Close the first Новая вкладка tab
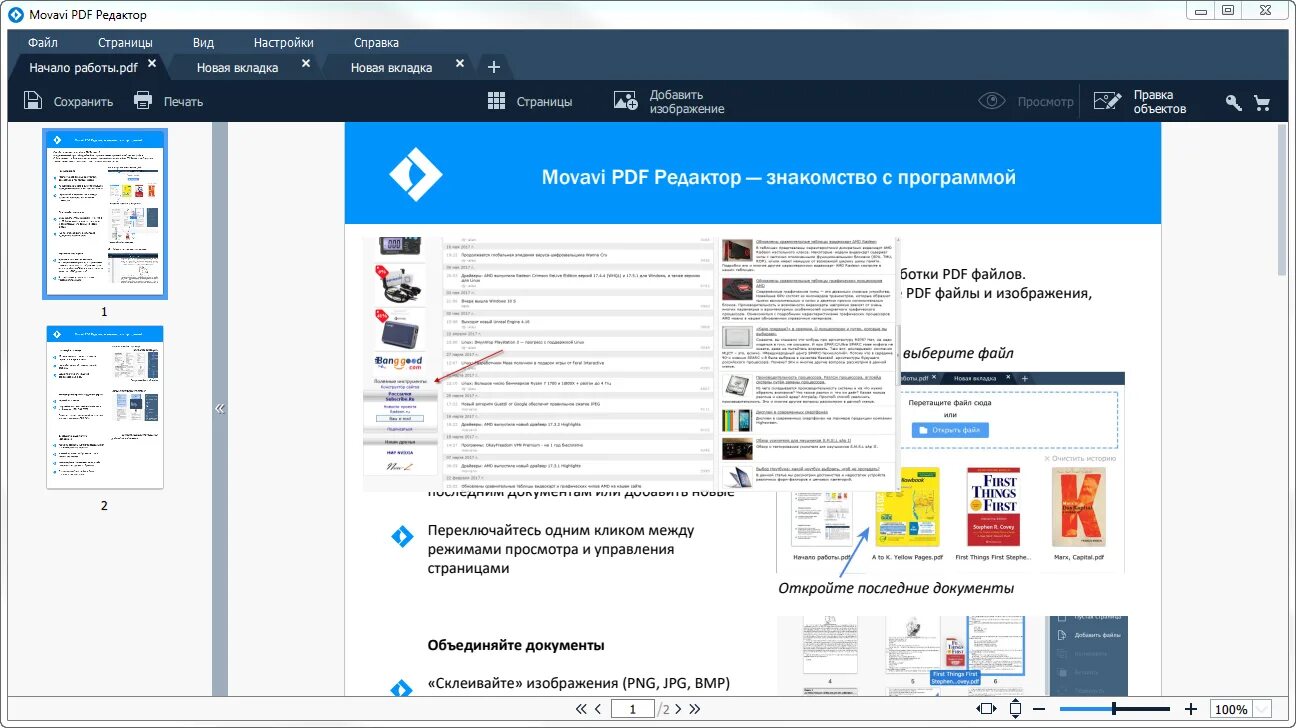The image size is (1296, 728). (x=306, y=63)
